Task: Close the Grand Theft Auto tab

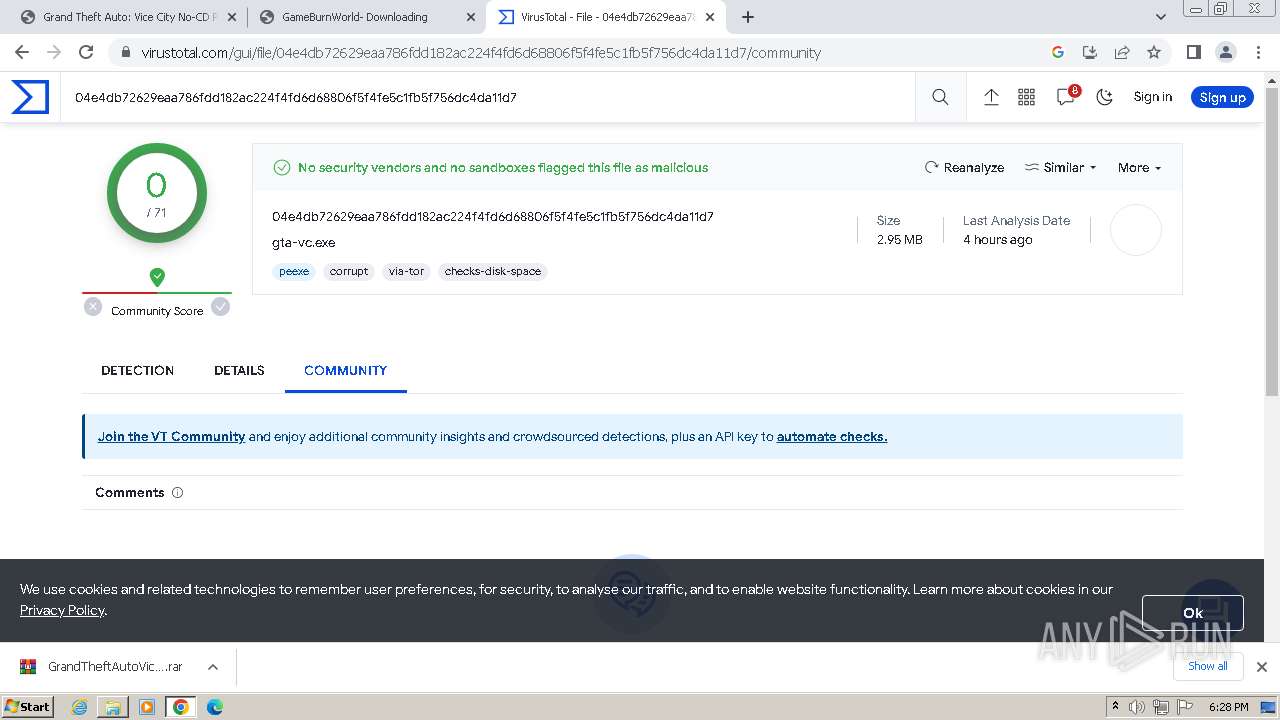Action: (x=232, y=17)
